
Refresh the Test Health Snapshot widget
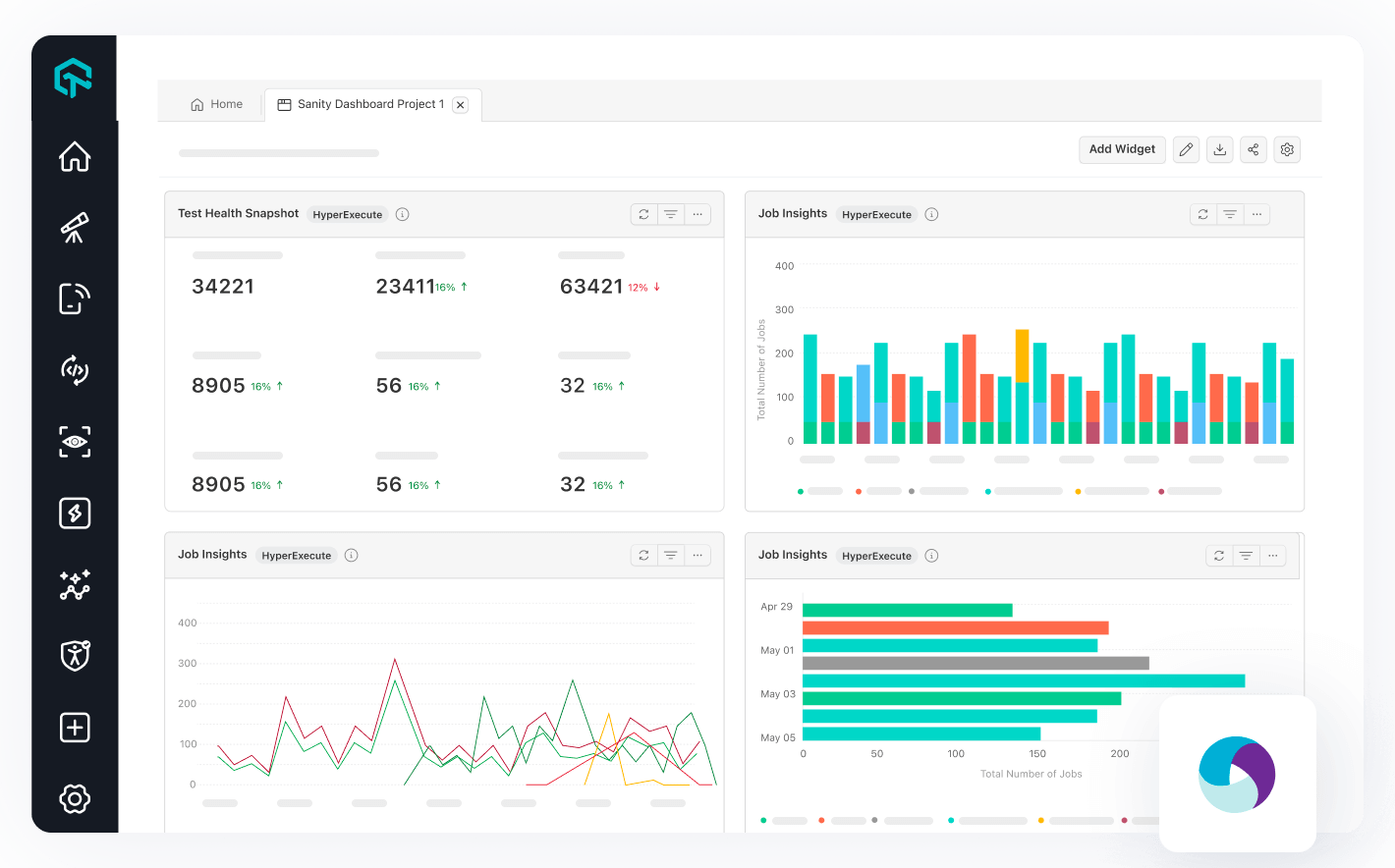click(x=643, y=213)
